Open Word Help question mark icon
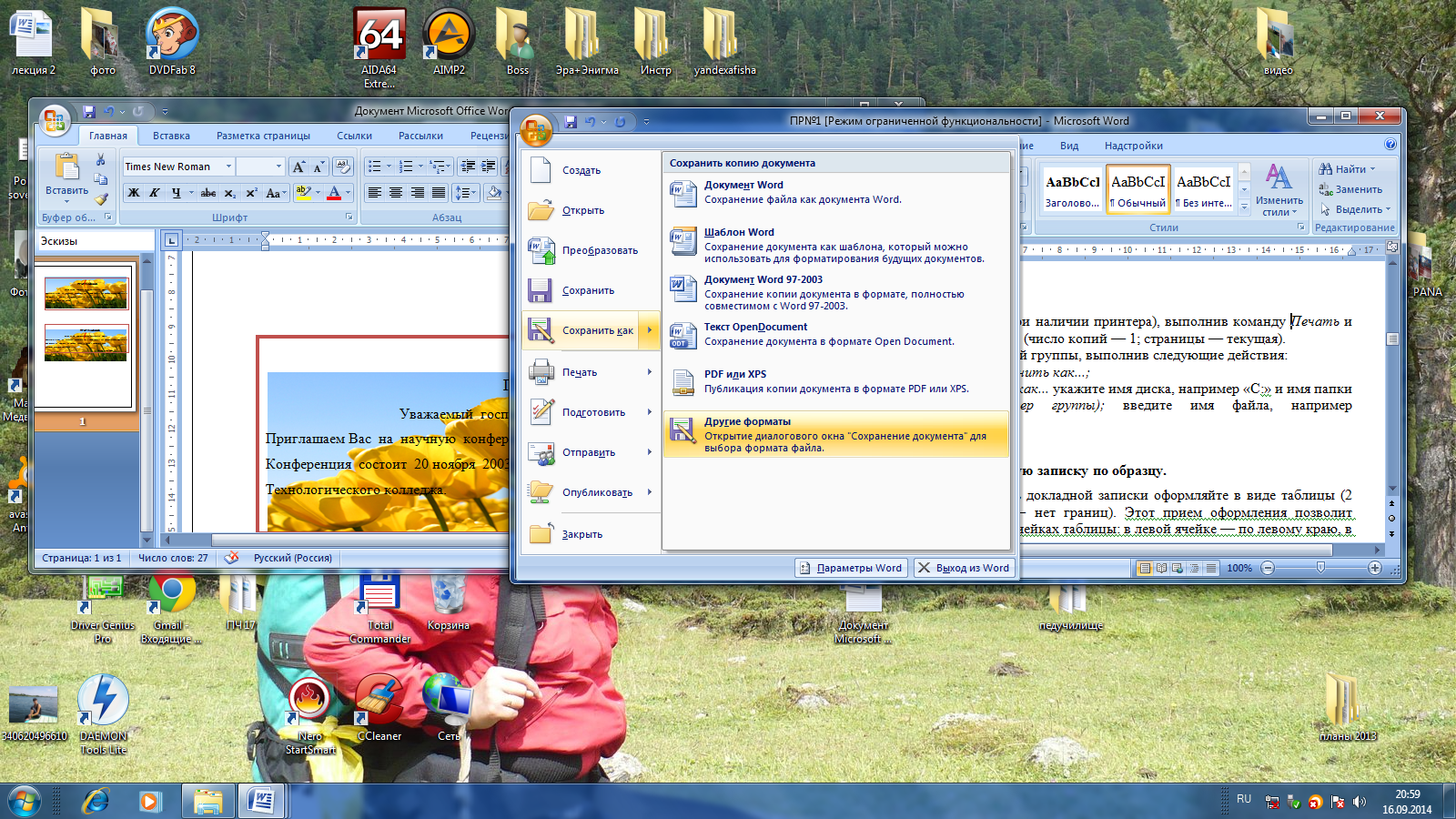 click(1390, 145)
